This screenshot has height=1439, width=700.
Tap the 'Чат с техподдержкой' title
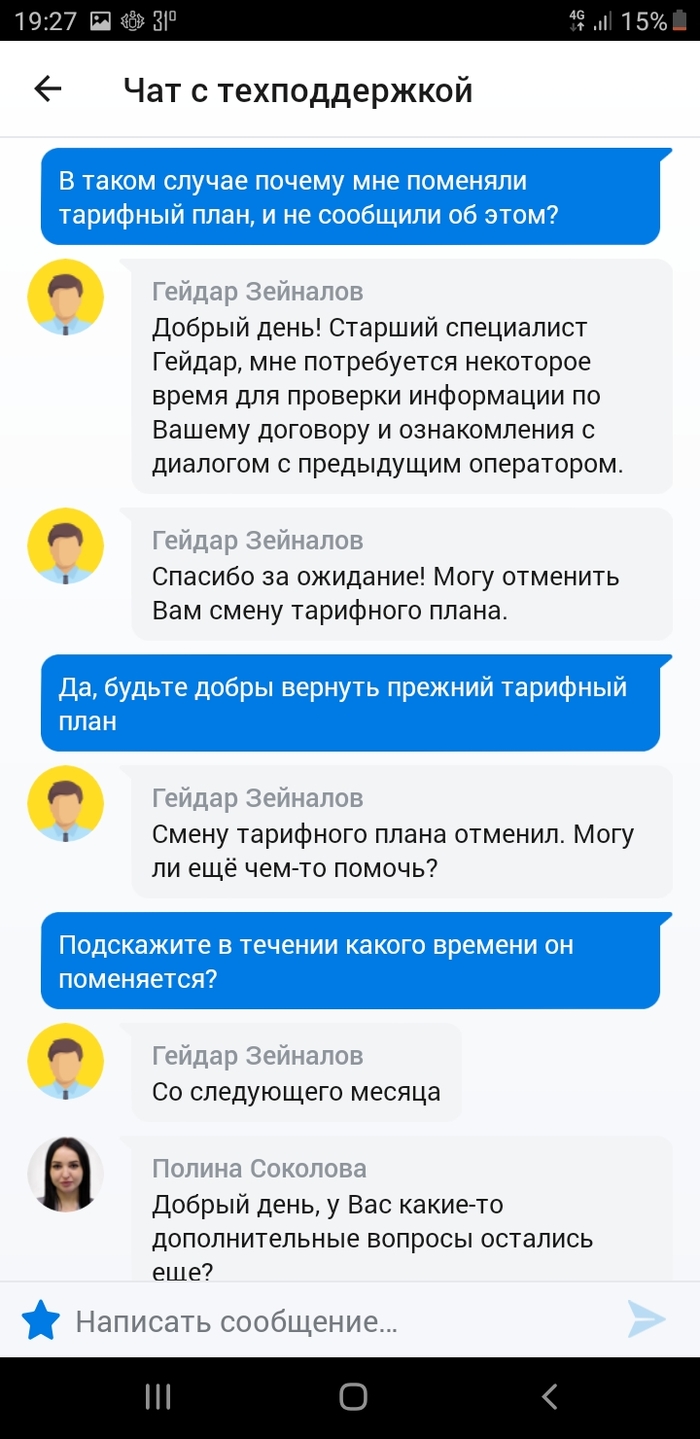297,91
